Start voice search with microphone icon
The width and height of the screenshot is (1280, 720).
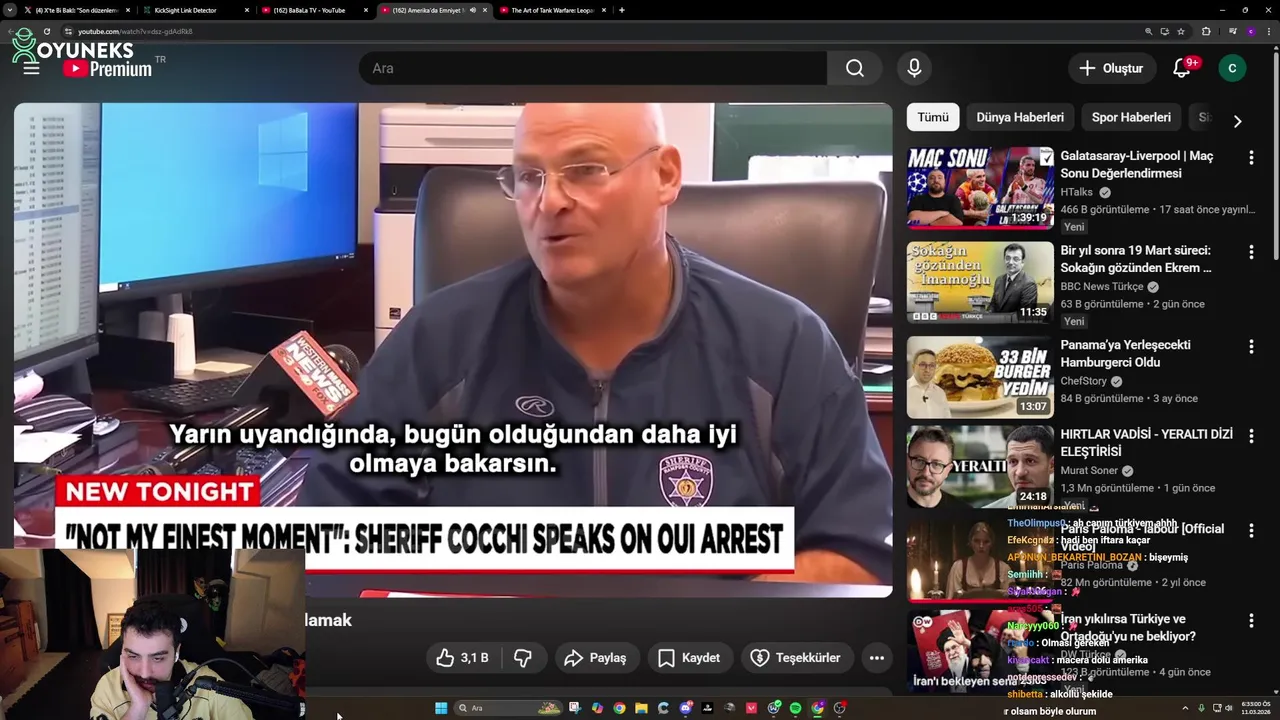914,68
